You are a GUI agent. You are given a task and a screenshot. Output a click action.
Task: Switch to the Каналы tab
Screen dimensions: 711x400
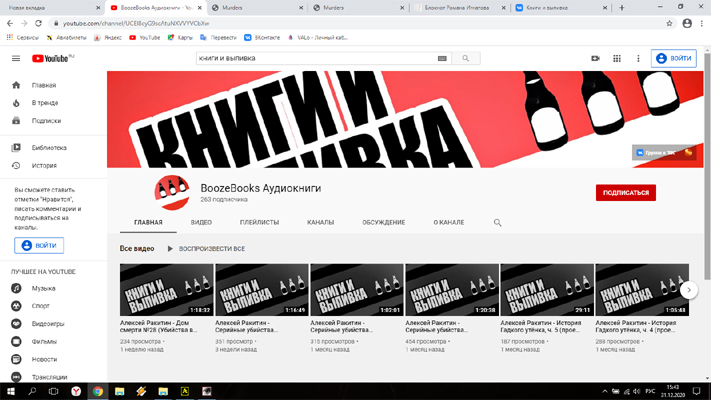point(321,222)
